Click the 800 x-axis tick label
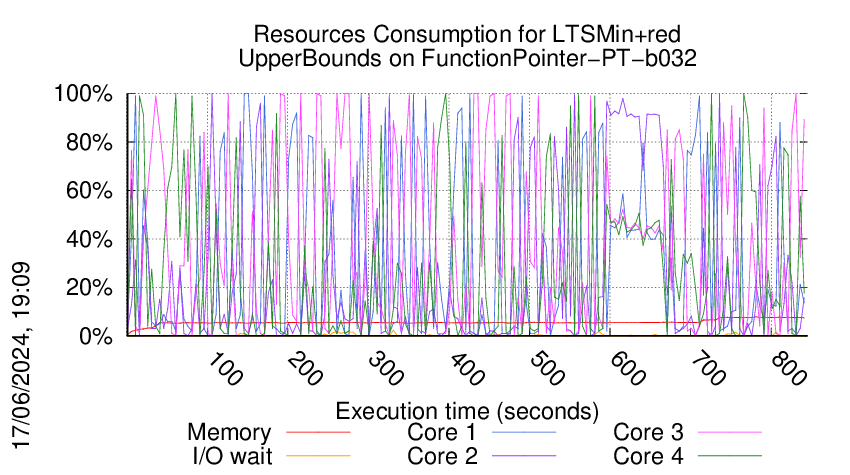 pyautogui.click(x=789, y=369)
